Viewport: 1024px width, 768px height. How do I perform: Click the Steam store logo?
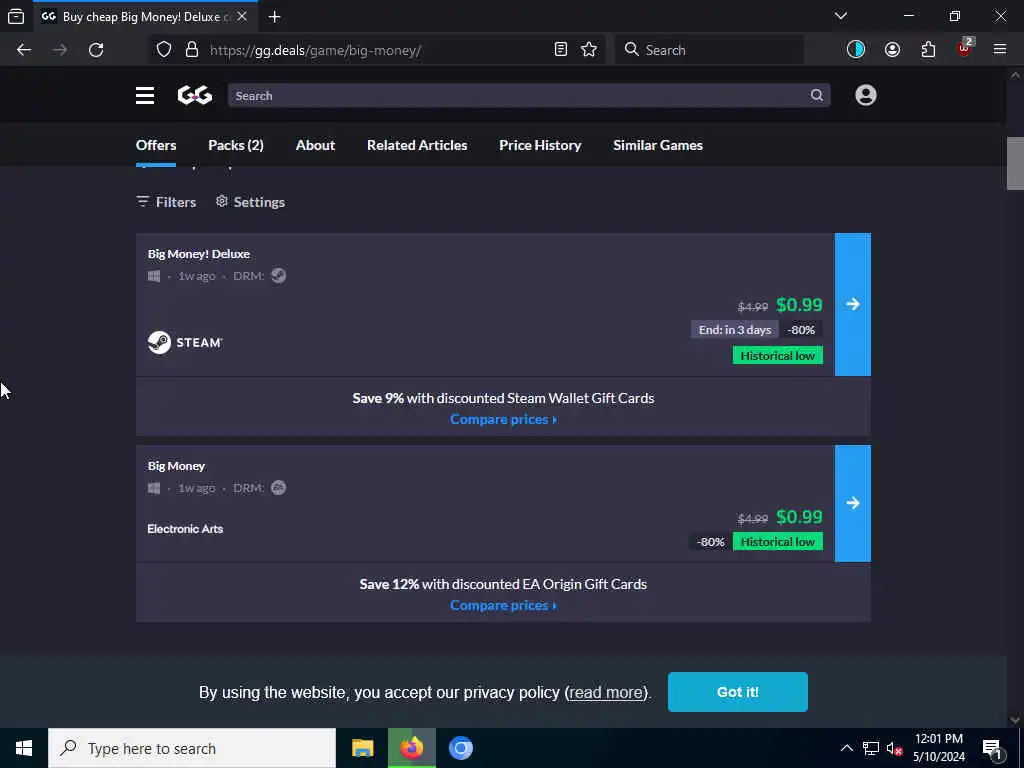[185, 342]
